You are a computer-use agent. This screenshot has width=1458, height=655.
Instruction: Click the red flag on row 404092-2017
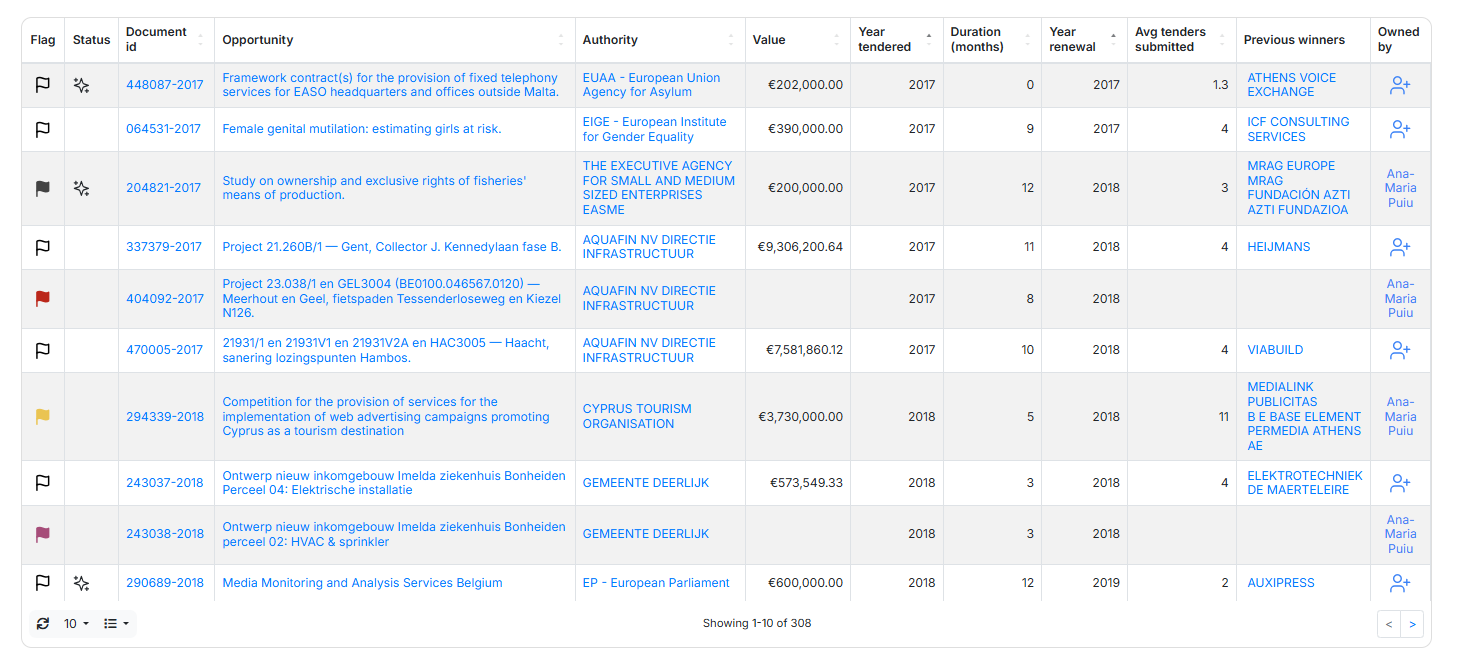pyautogui.click(x=43, y=299)
